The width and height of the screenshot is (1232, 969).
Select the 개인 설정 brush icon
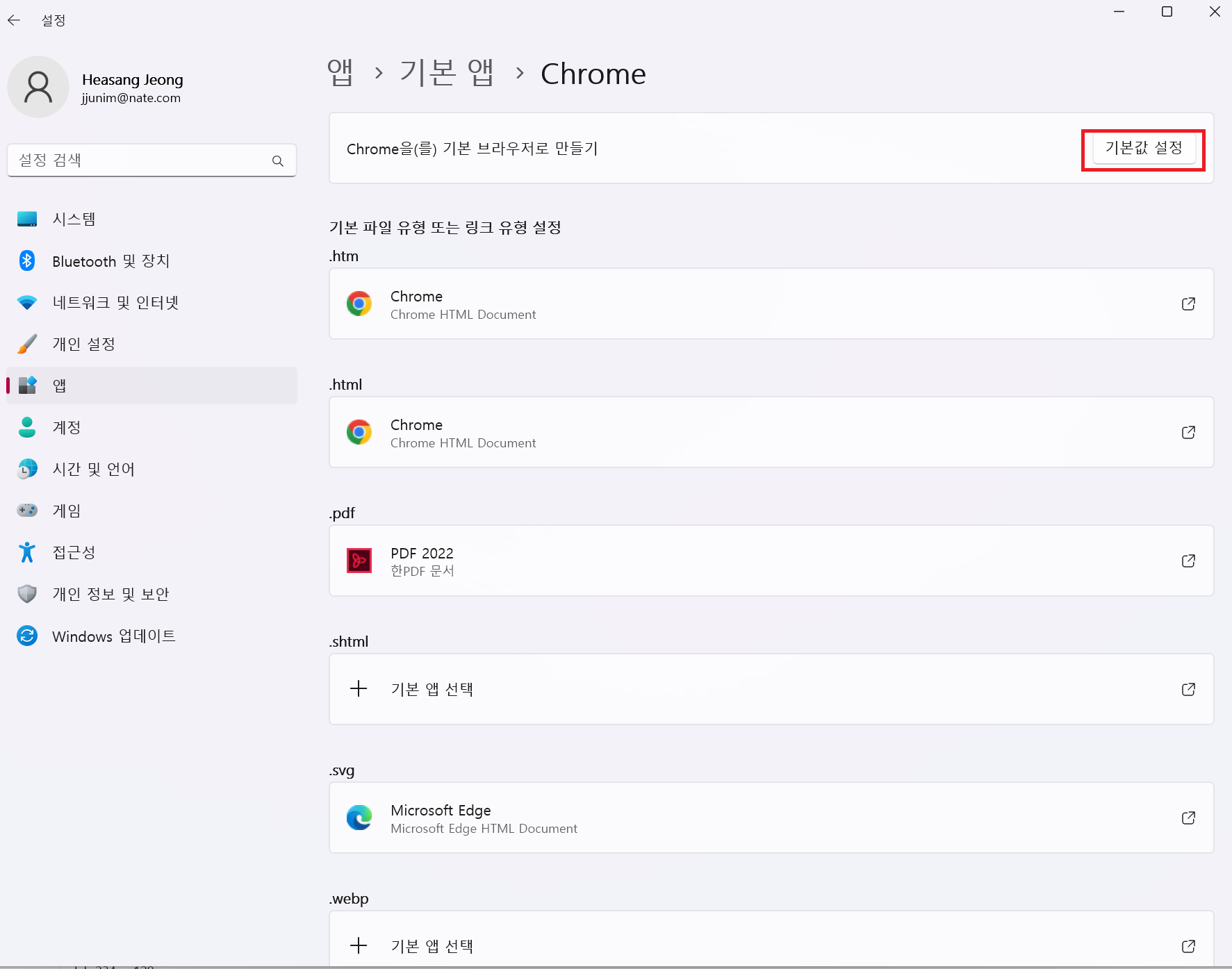26,344
